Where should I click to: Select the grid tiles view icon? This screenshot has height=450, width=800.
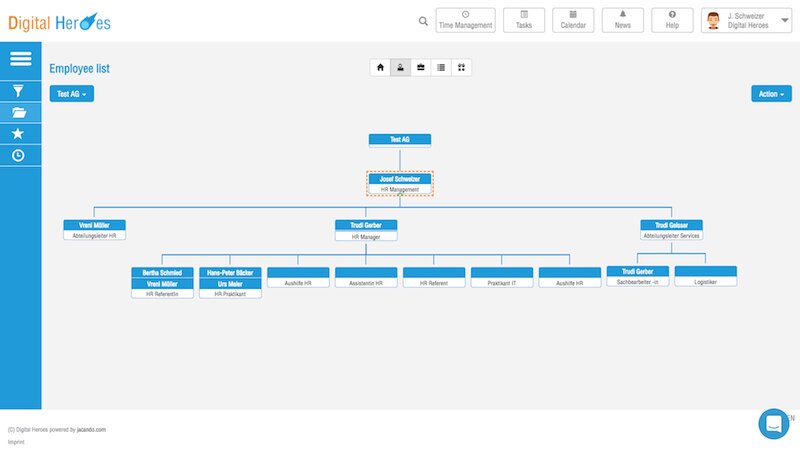[x=461, y=68]
